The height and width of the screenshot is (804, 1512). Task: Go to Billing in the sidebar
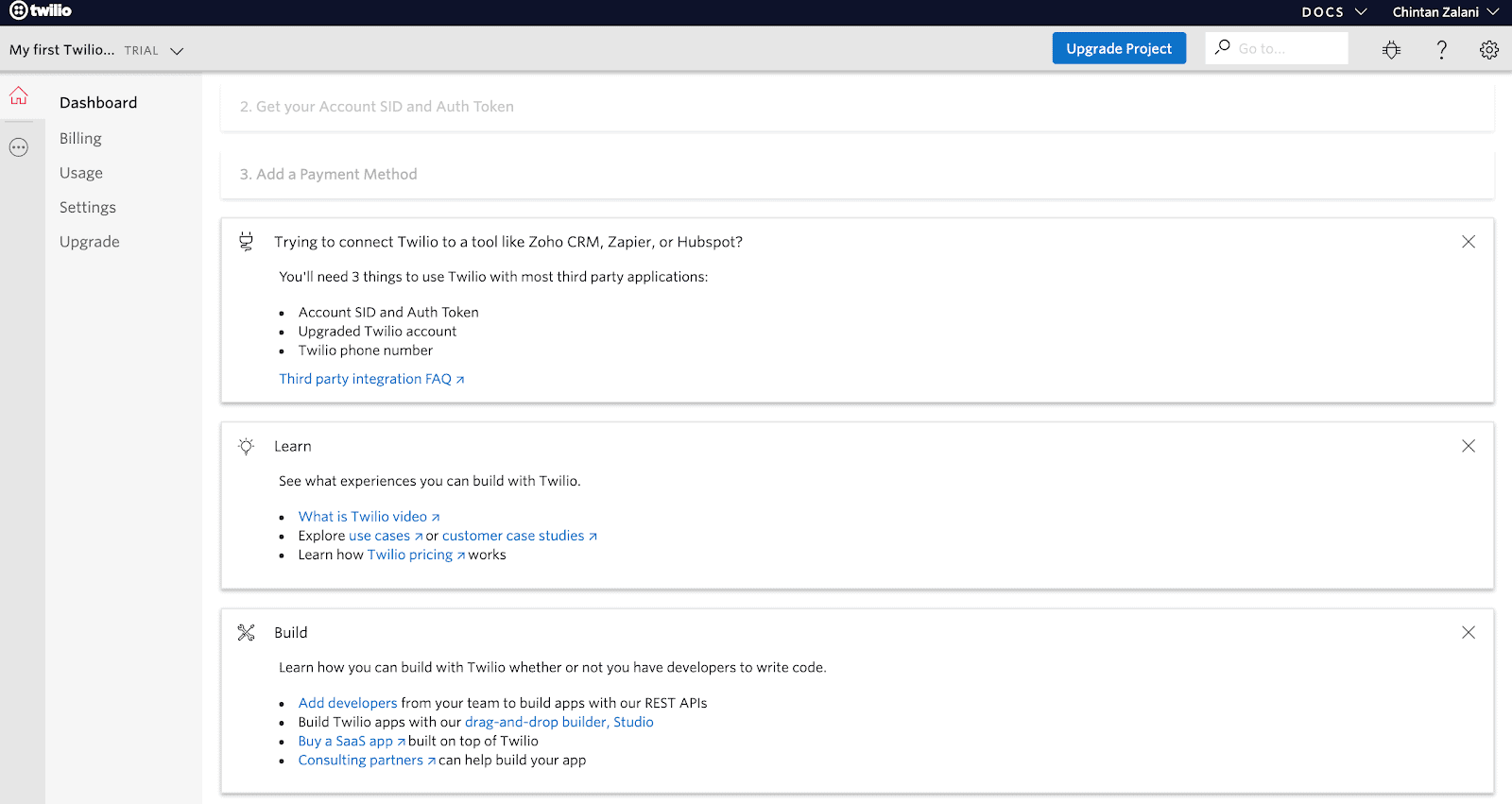(x=80, y=139)
